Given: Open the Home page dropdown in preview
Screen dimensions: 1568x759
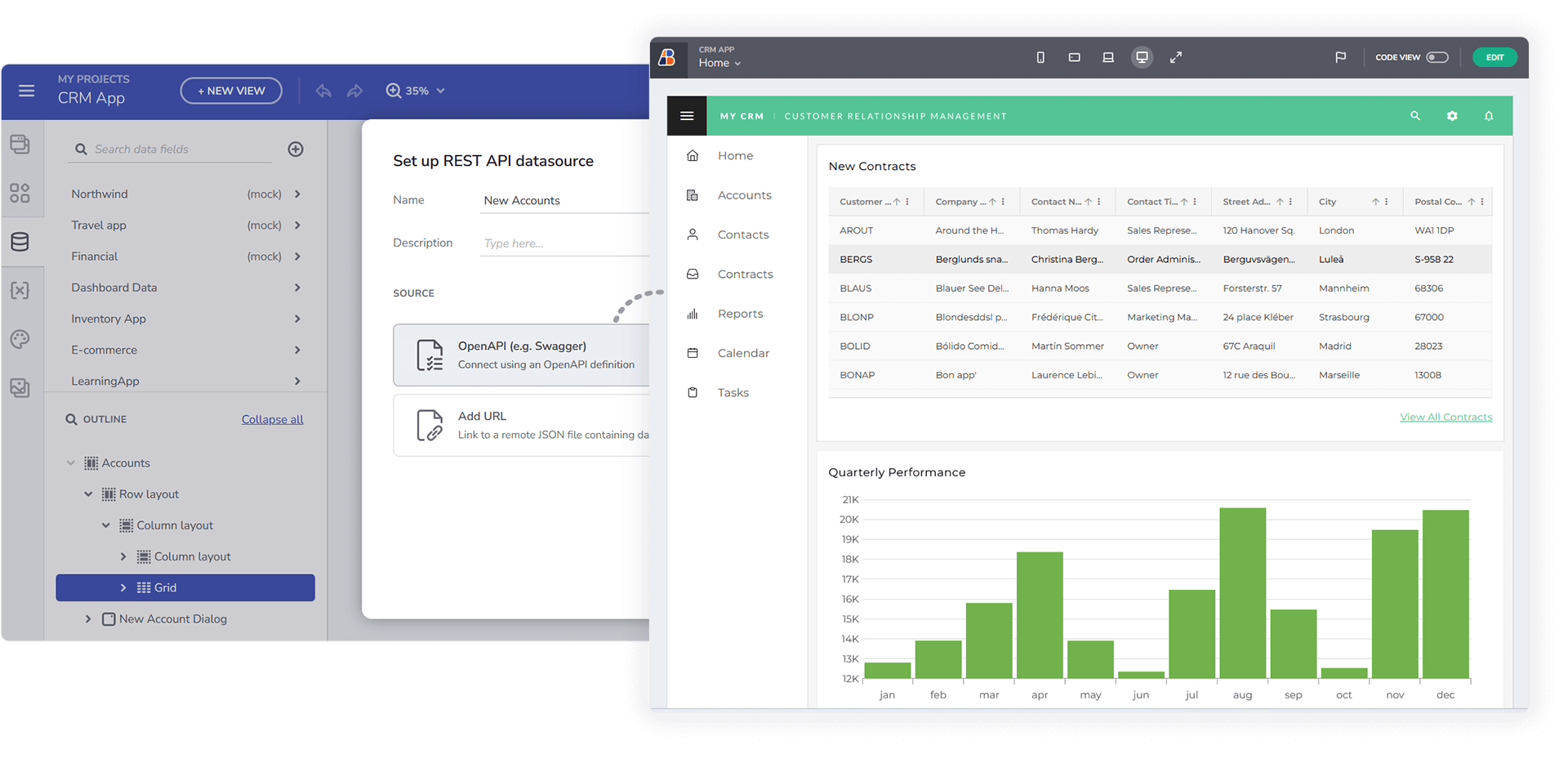Looking at the screenshot, I should pyautogui.click(x=719, y=63).
